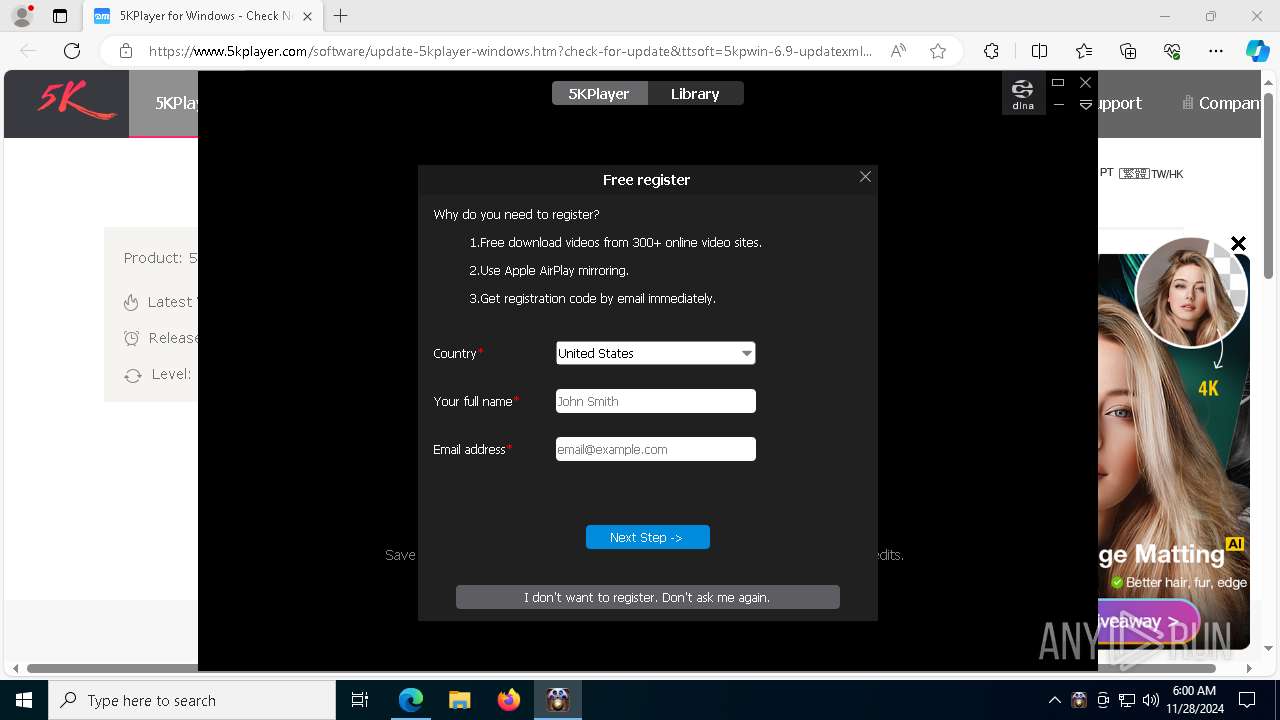The image size is (1280, 720).
Task: Open Tab actions menu
Action: [60, 16]
